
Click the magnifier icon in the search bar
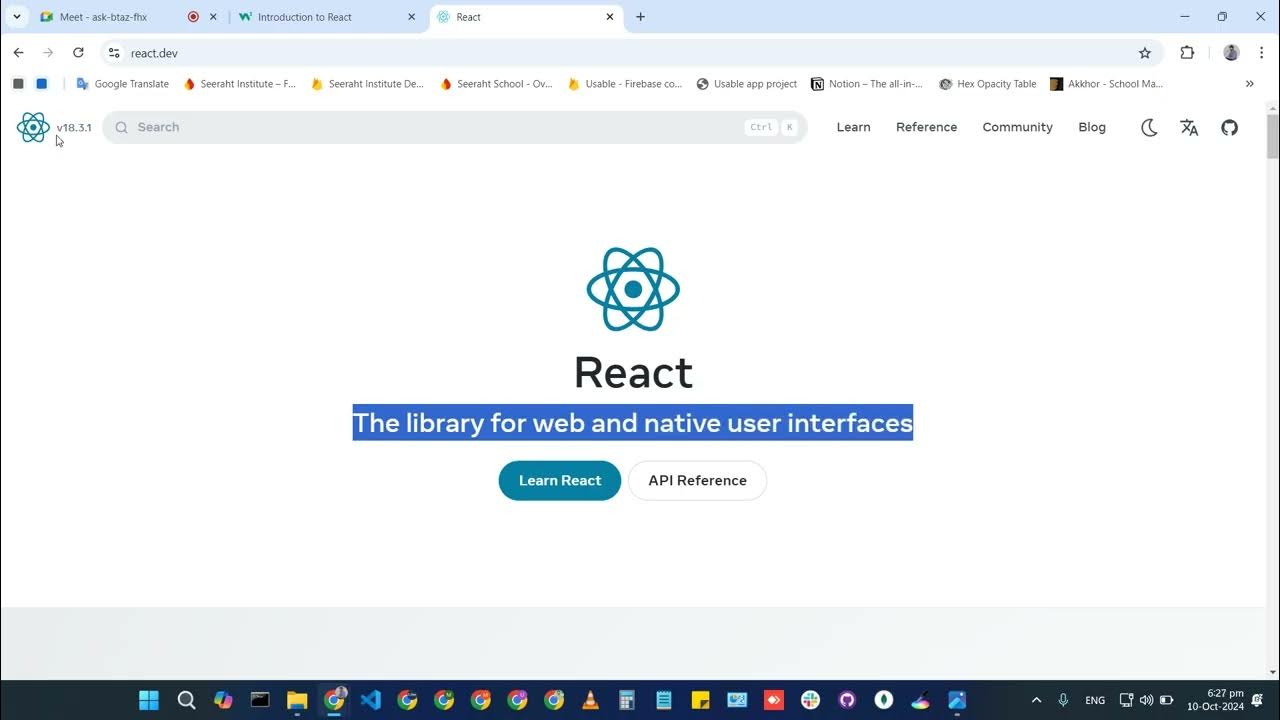coord(121,127)
